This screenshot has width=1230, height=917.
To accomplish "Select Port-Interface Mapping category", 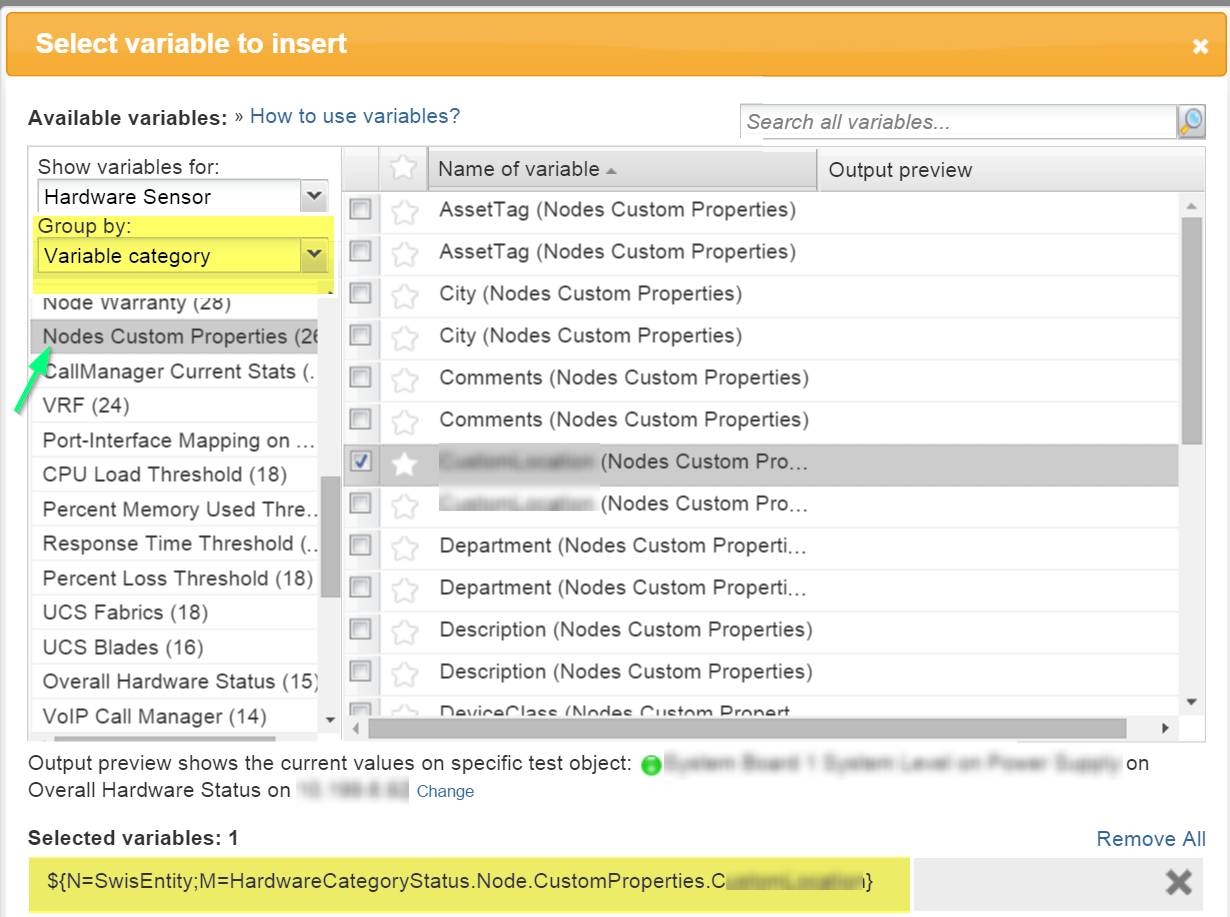I will click(x=176, y=441).
